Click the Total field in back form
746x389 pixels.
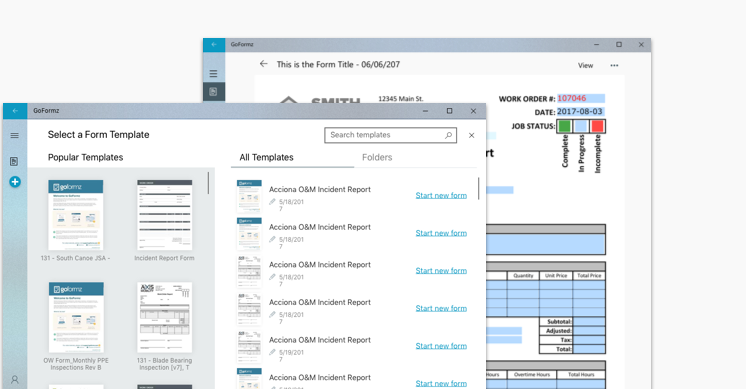click(589, 349)
